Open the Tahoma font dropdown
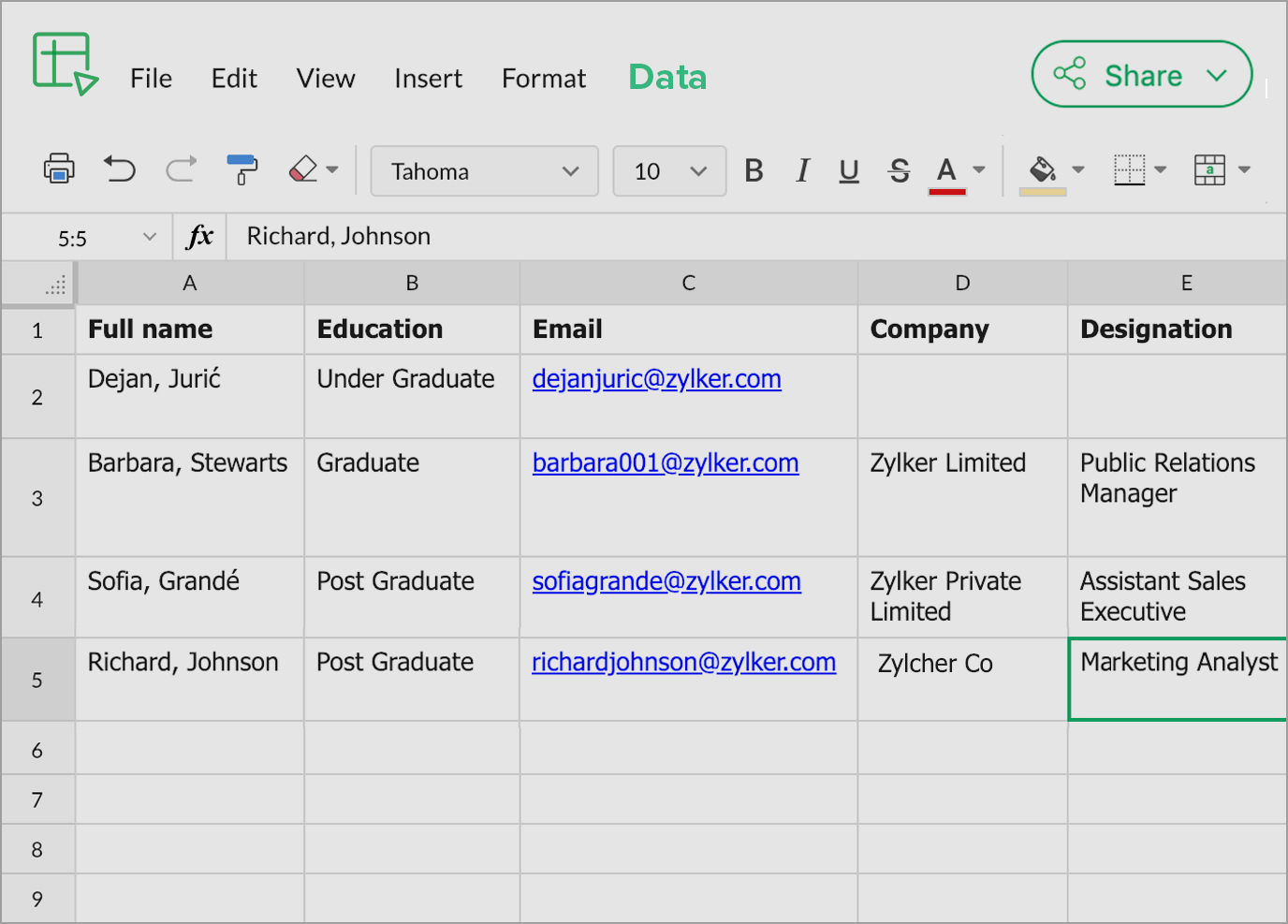 pos(484,171)
